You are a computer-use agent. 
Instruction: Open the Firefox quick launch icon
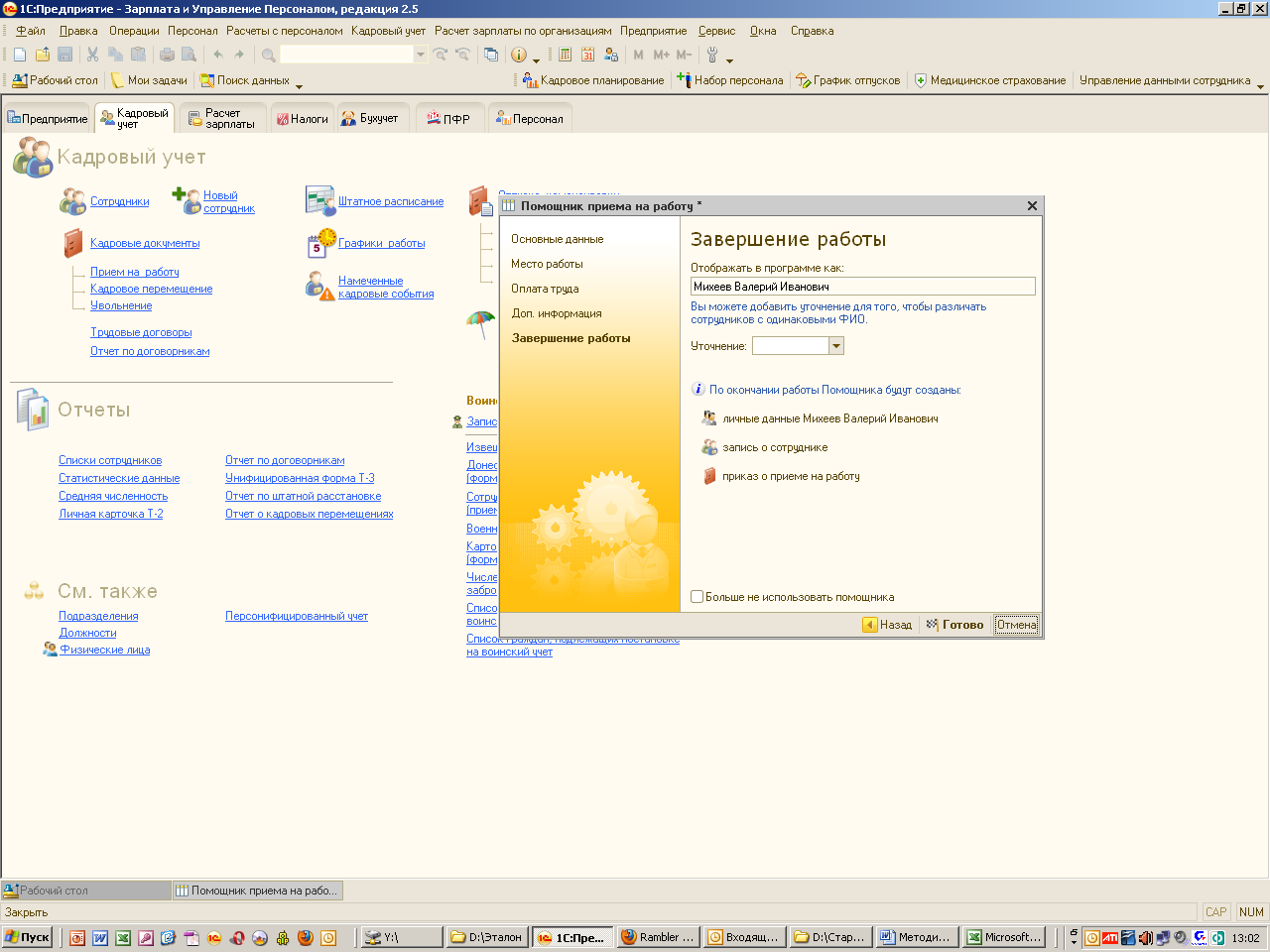point(306,937)
